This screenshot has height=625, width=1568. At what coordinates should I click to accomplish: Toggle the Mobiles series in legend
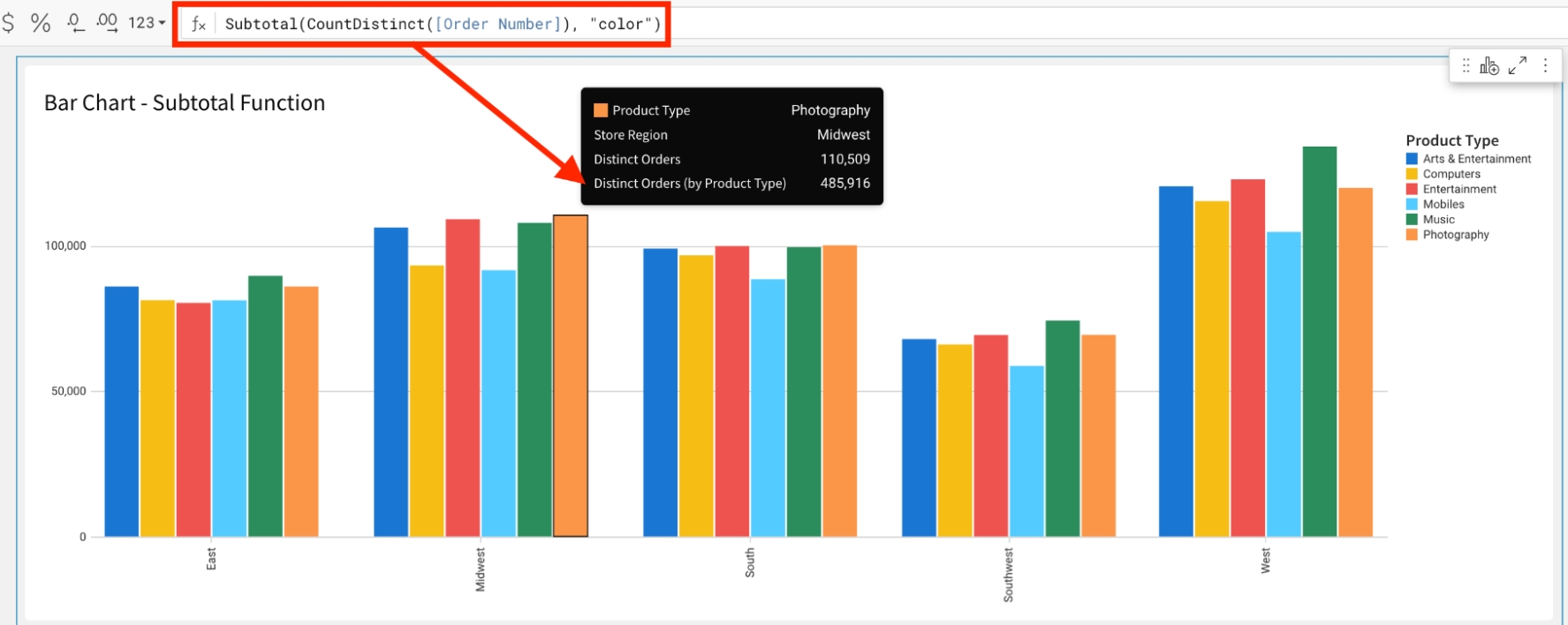coord(1443,204)
